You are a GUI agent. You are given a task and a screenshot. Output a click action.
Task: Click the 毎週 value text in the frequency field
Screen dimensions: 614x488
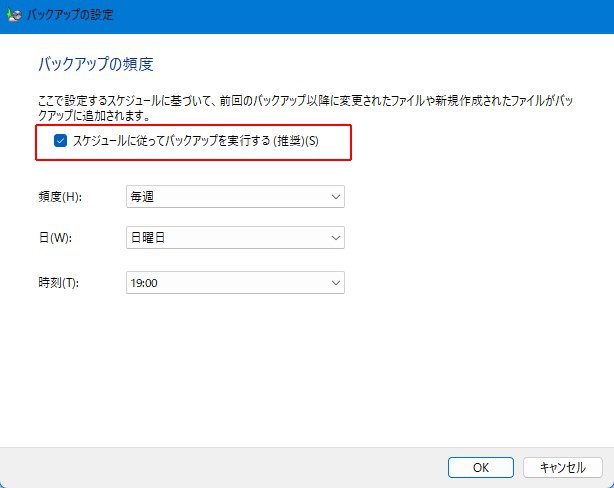(x=142, y=197)
